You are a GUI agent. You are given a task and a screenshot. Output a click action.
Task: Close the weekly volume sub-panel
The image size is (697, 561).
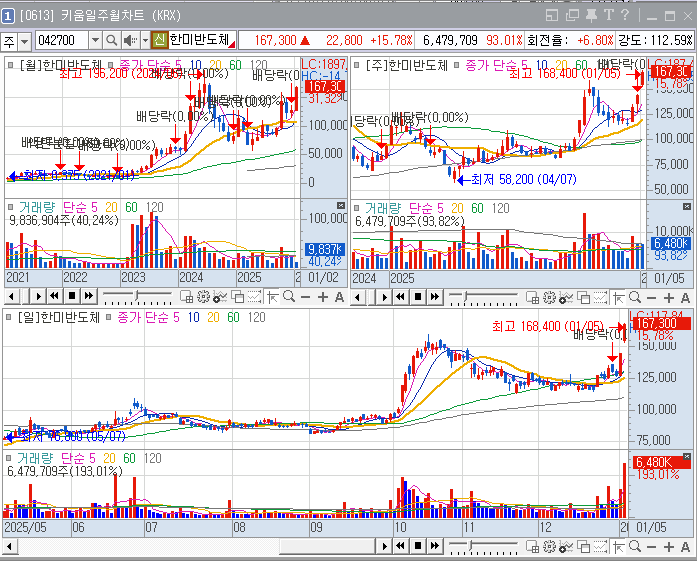687,207
